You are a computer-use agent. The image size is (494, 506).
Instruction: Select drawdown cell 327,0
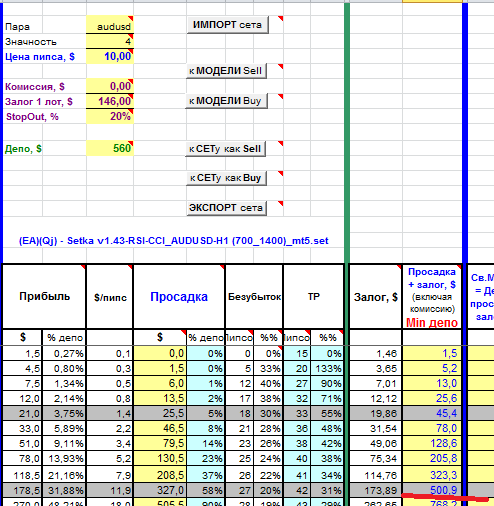click(160, 490)
